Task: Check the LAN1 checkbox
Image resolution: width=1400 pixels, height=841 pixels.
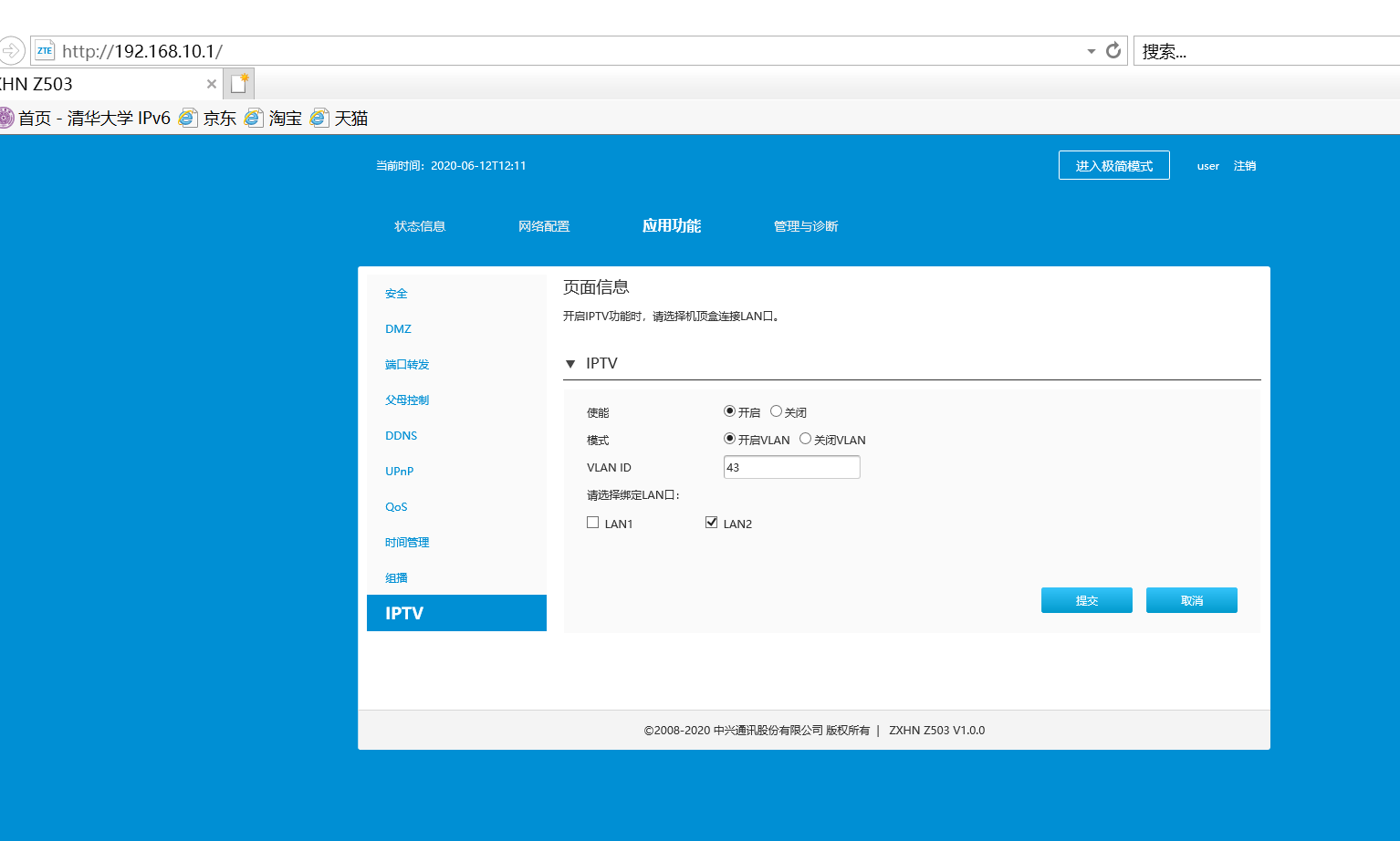Action: click(x=593, y=523)
